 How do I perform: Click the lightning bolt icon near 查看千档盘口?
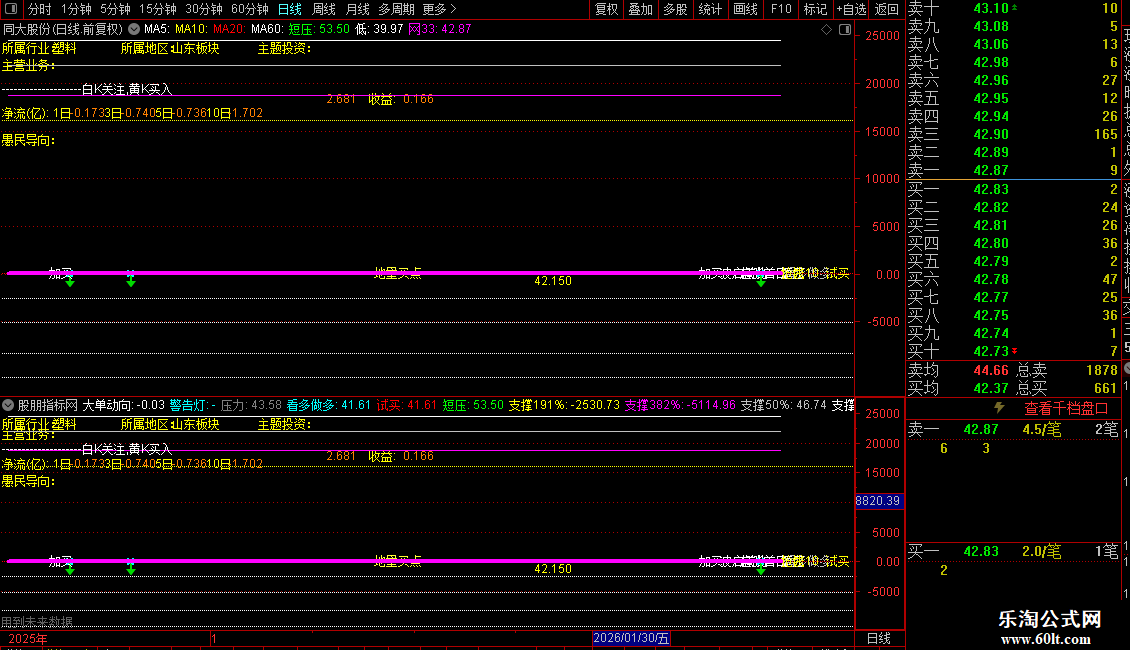point(999,408)
